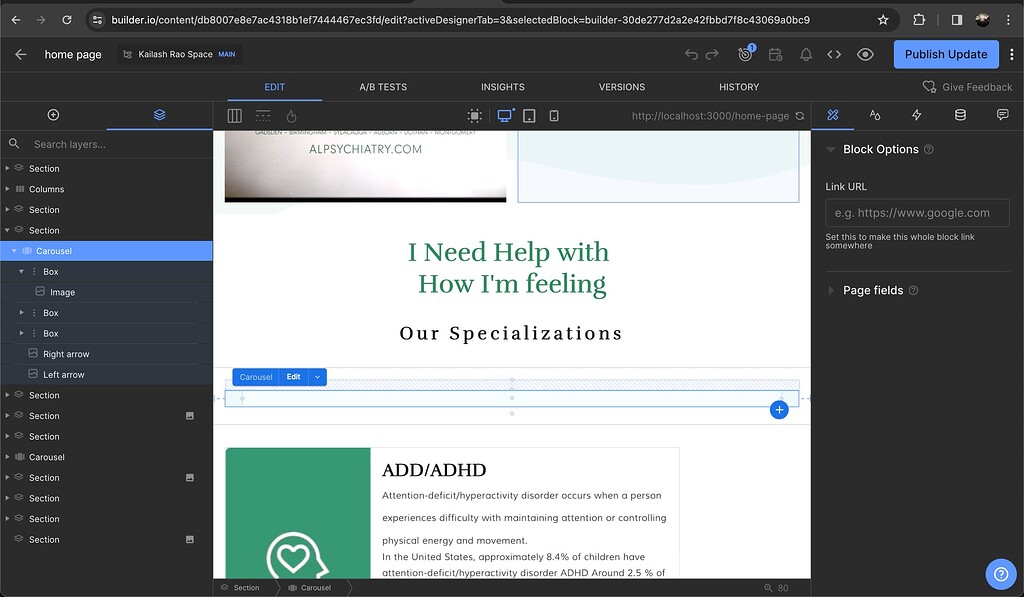Preview the page using the eye icon
This screenshot has width=1024, height=597.
click(866, 54)
